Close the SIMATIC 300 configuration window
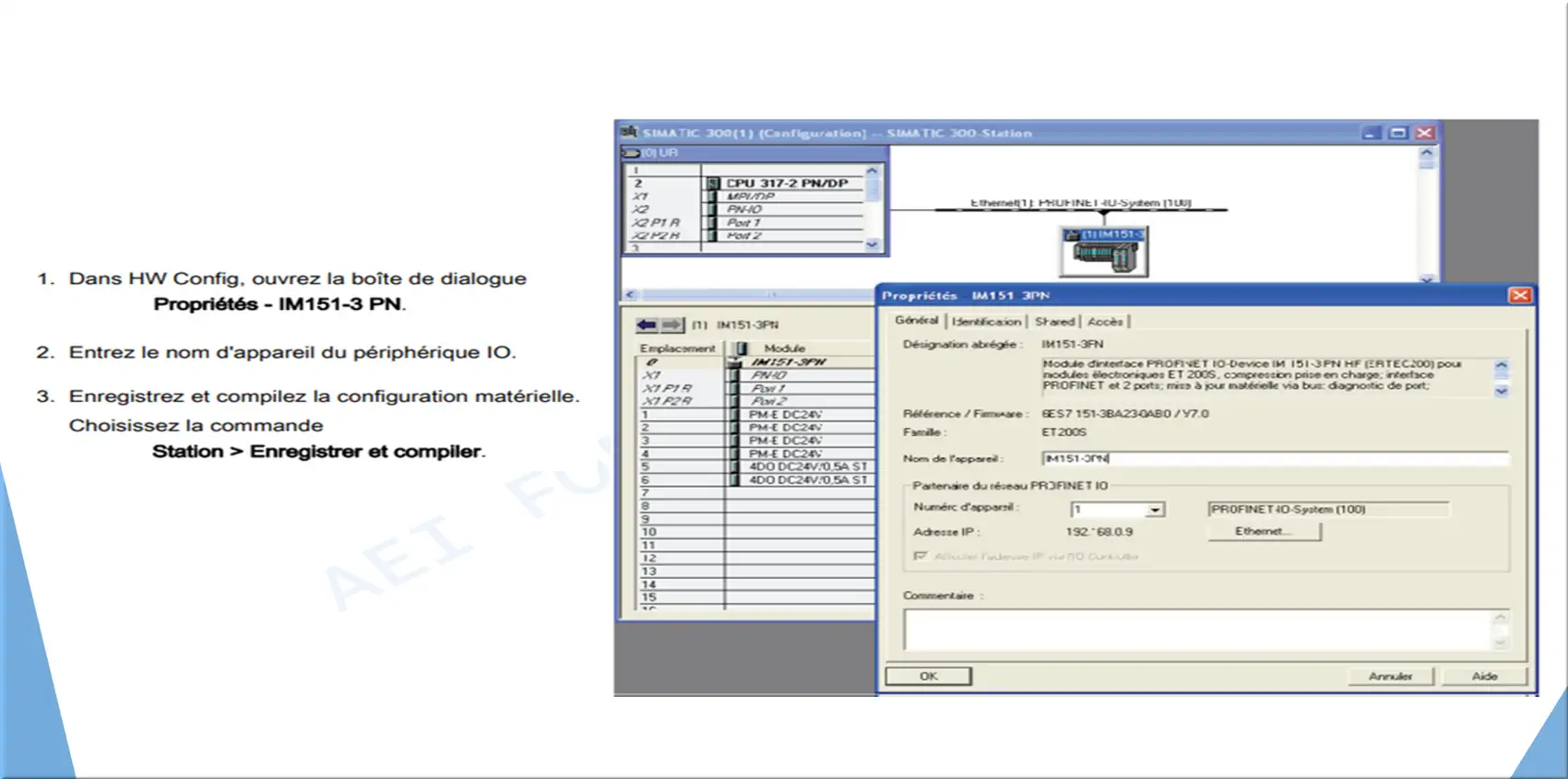The width and height of the screenshot is (1568, 779). tap(1425, 134)
